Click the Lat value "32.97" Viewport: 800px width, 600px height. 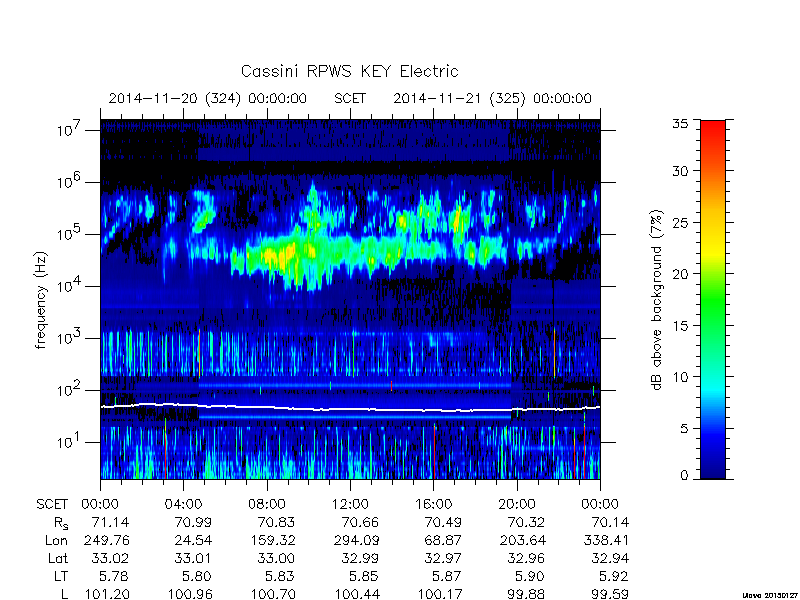443,559
